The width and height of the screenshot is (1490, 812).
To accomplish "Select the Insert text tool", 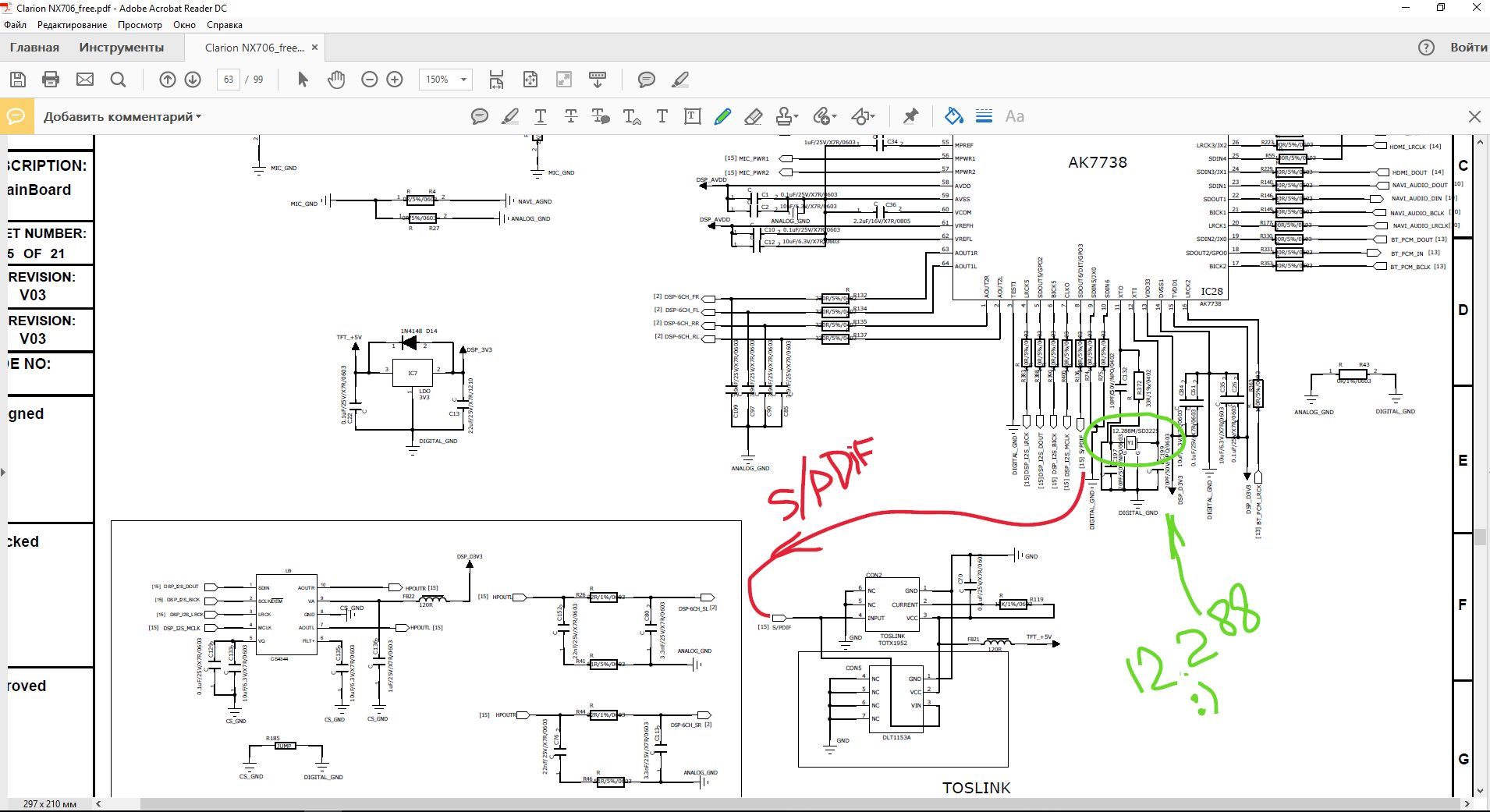I will pyautogui.click(x=632, y=117).
